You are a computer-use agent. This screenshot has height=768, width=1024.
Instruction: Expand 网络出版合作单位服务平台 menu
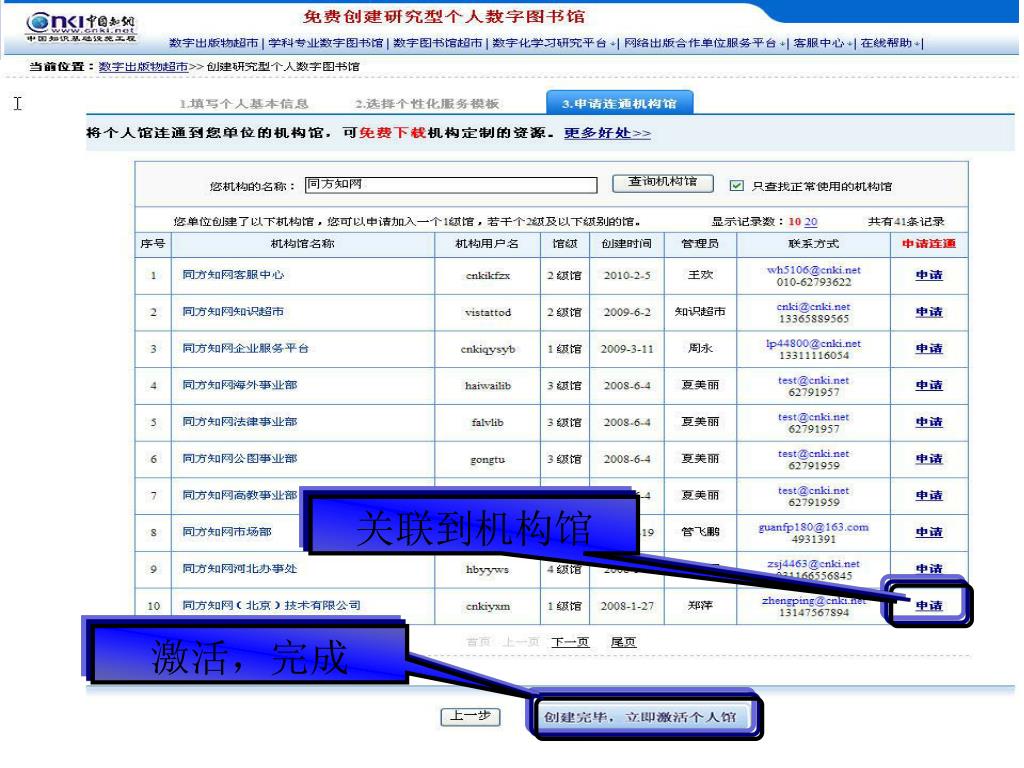[704, 43]
